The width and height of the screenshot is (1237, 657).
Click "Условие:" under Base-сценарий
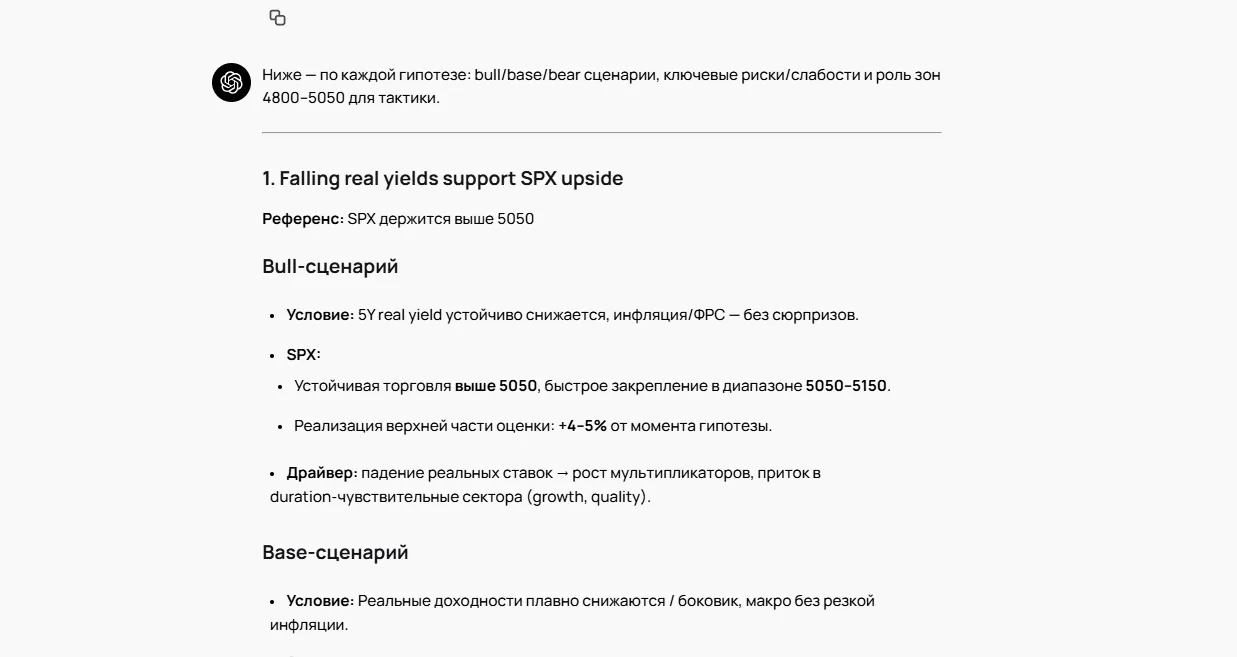coord(320,600)
